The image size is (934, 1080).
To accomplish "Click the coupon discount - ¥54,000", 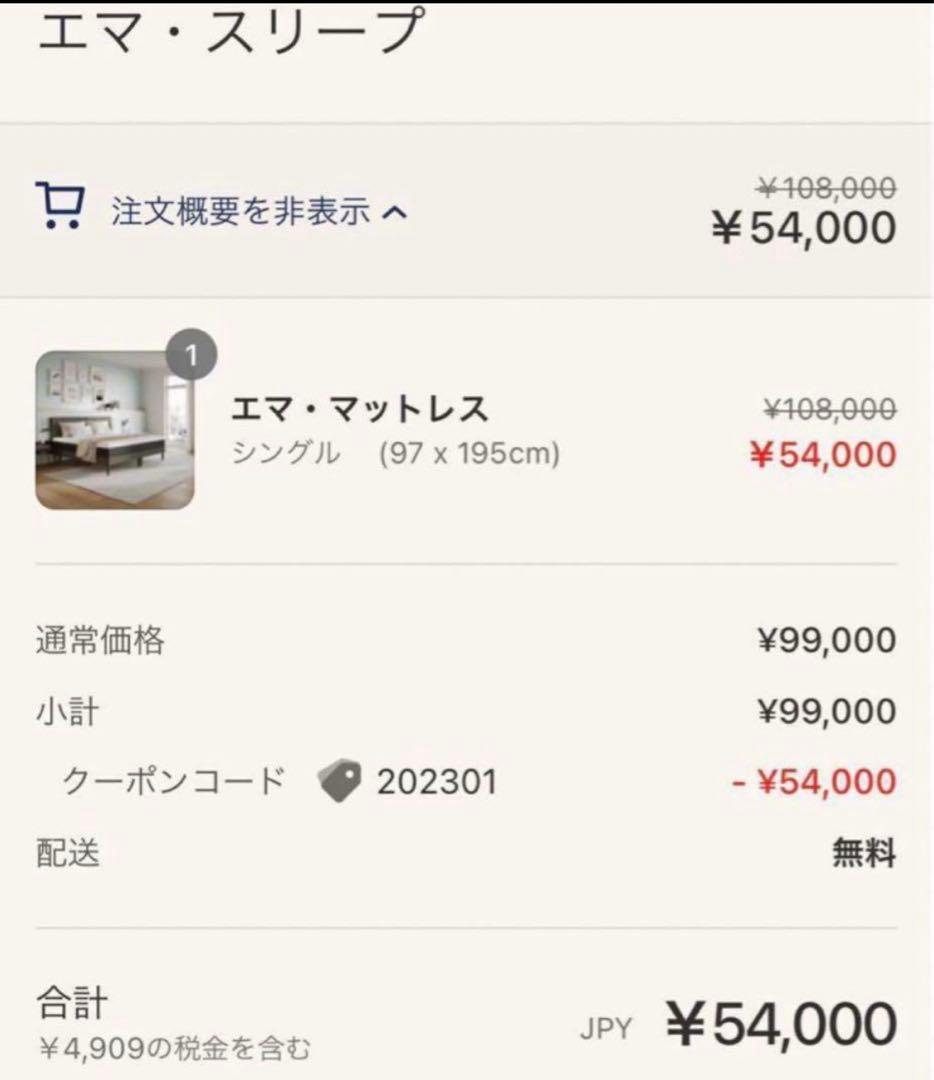I will click(814, 781).
